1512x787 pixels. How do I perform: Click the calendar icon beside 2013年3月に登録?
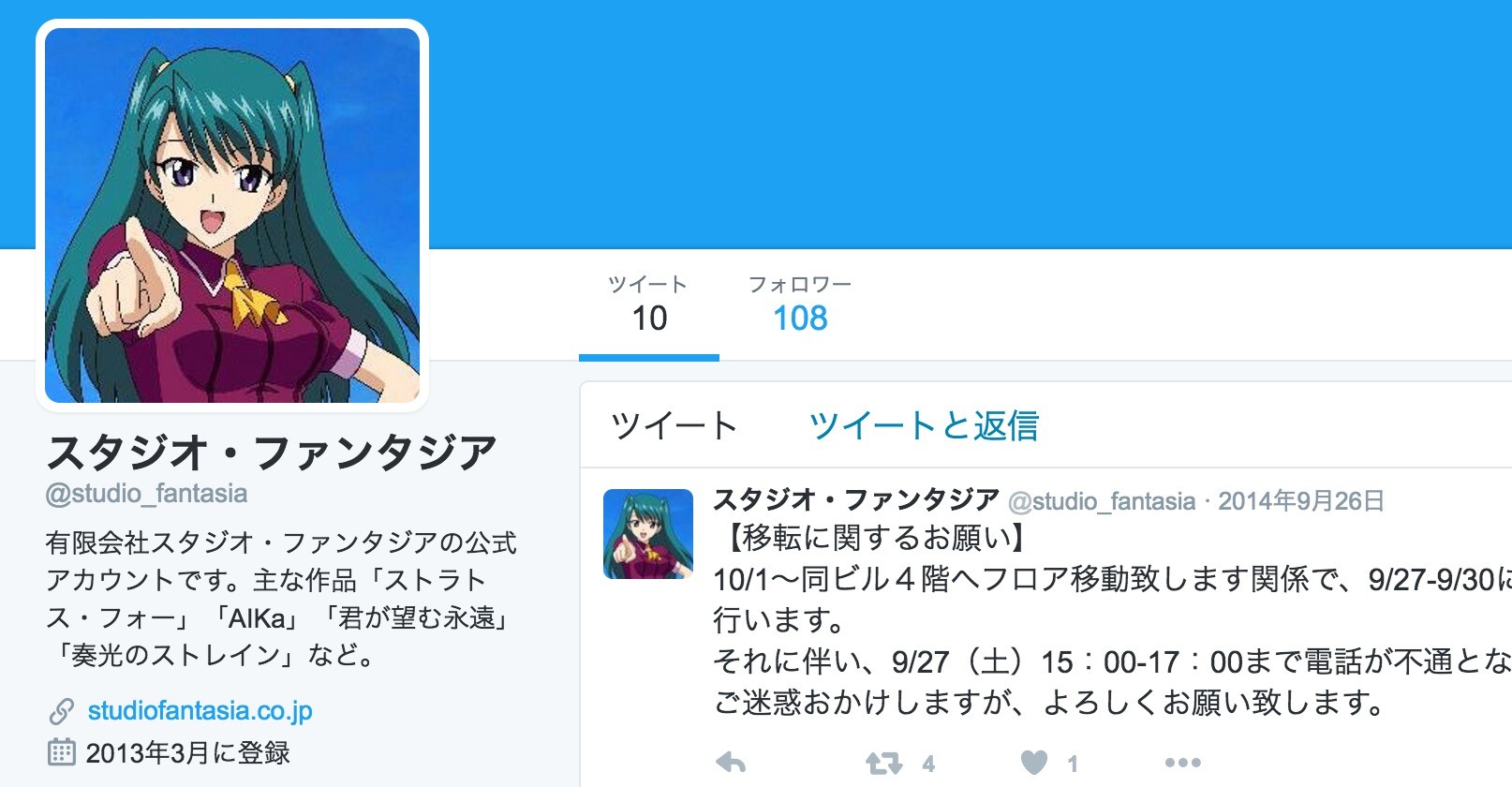coord(61,752)
